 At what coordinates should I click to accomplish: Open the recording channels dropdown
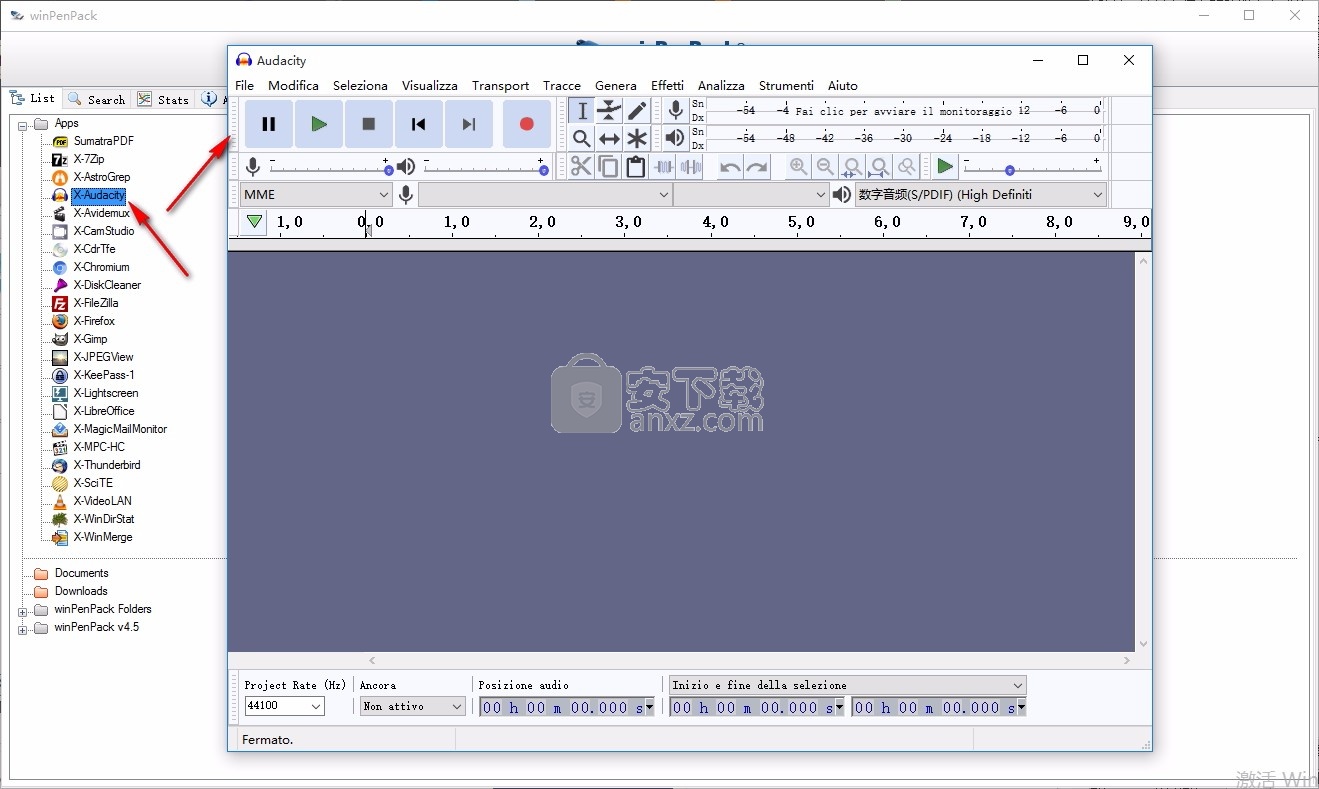click(751, 194)
